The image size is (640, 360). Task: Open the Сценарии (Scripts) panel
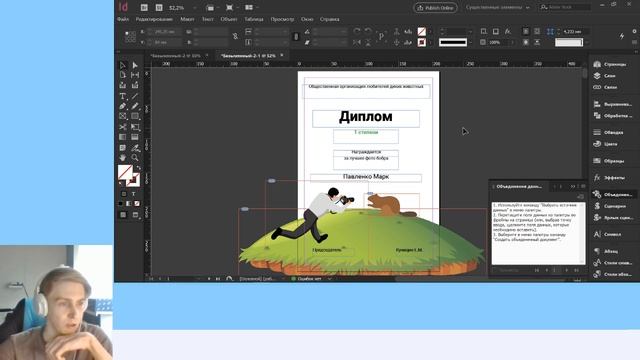tap(611, 206)
